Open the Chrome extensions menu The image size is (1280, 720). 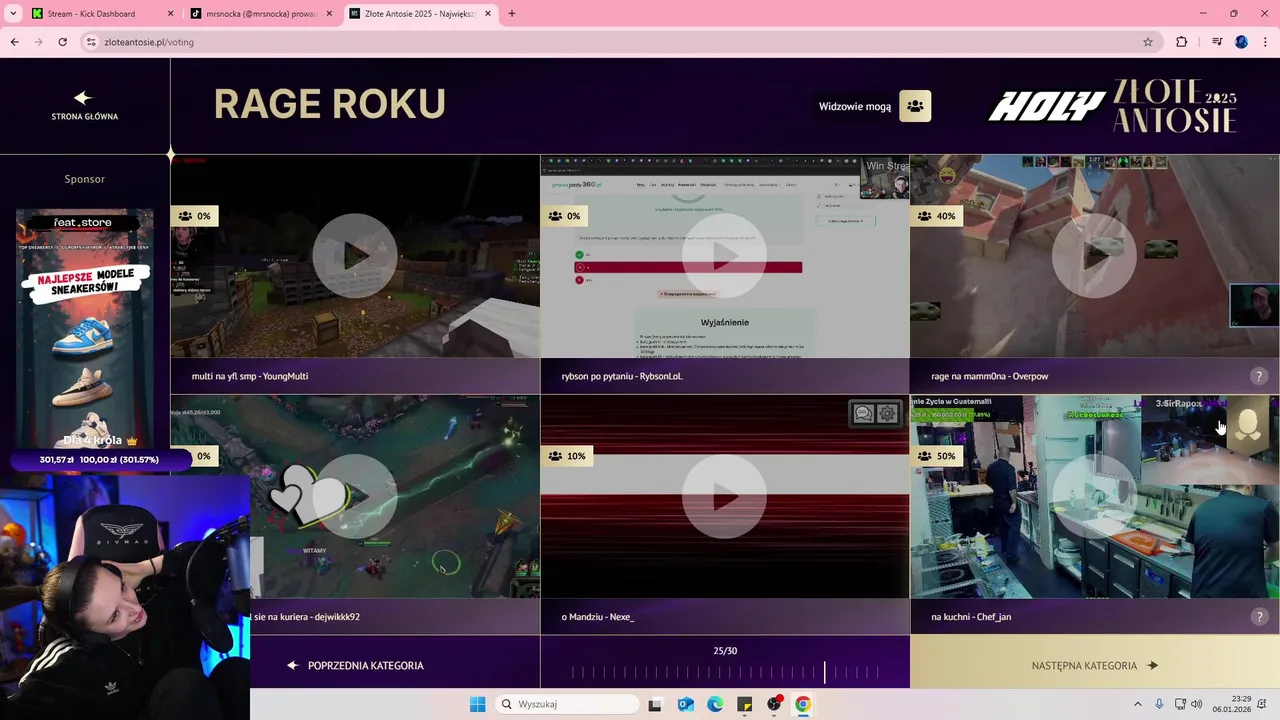click(x=1182, y=42)
